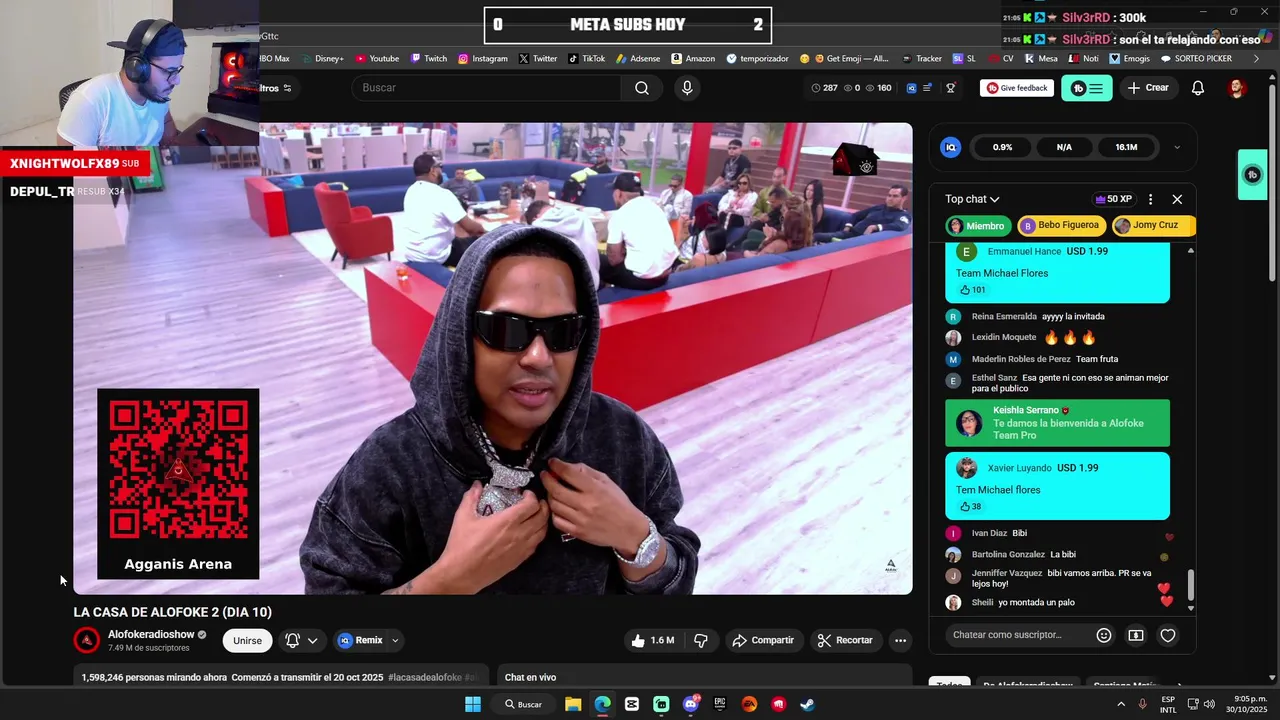Click the trophy icon in header

[x=951, y=88]
